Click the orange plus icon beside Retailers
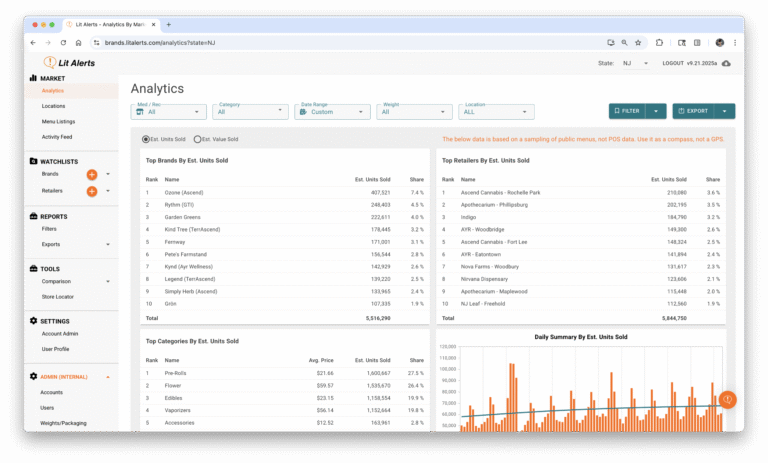The image size is (768, 463). click(x=92, y=190)
